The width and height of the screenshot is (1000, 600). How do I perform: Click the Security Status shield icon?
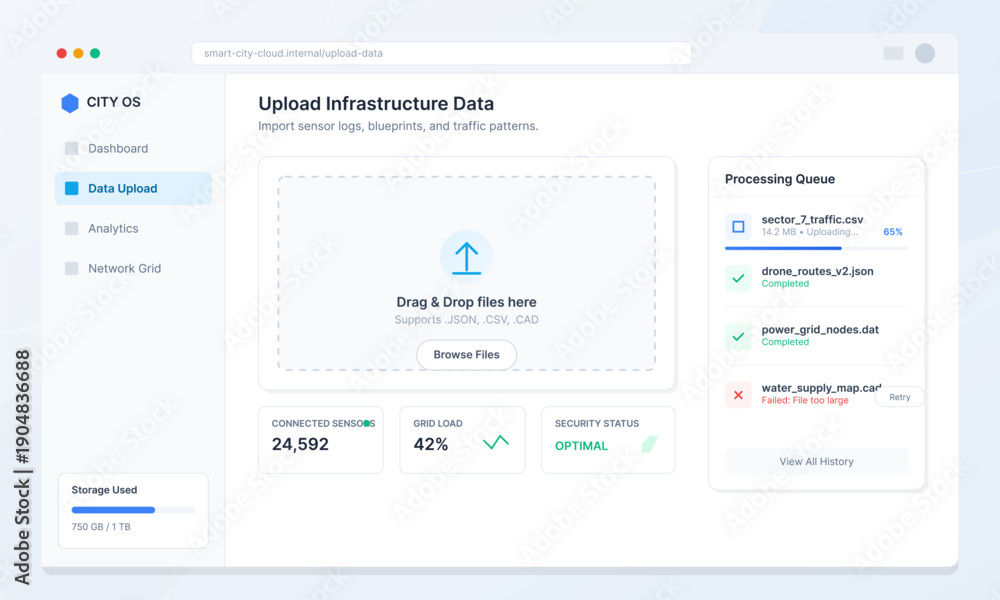click(649, 444)
